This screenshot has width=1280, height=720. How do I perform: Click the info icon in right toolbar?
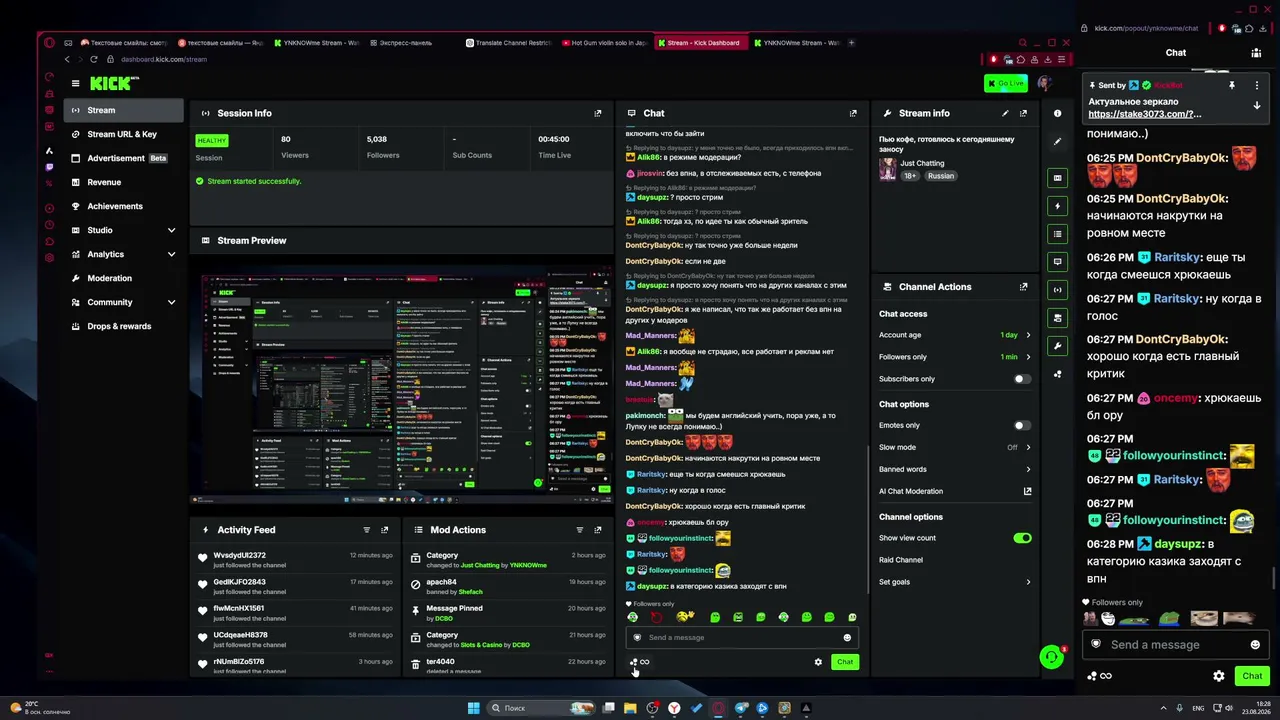1057,114
